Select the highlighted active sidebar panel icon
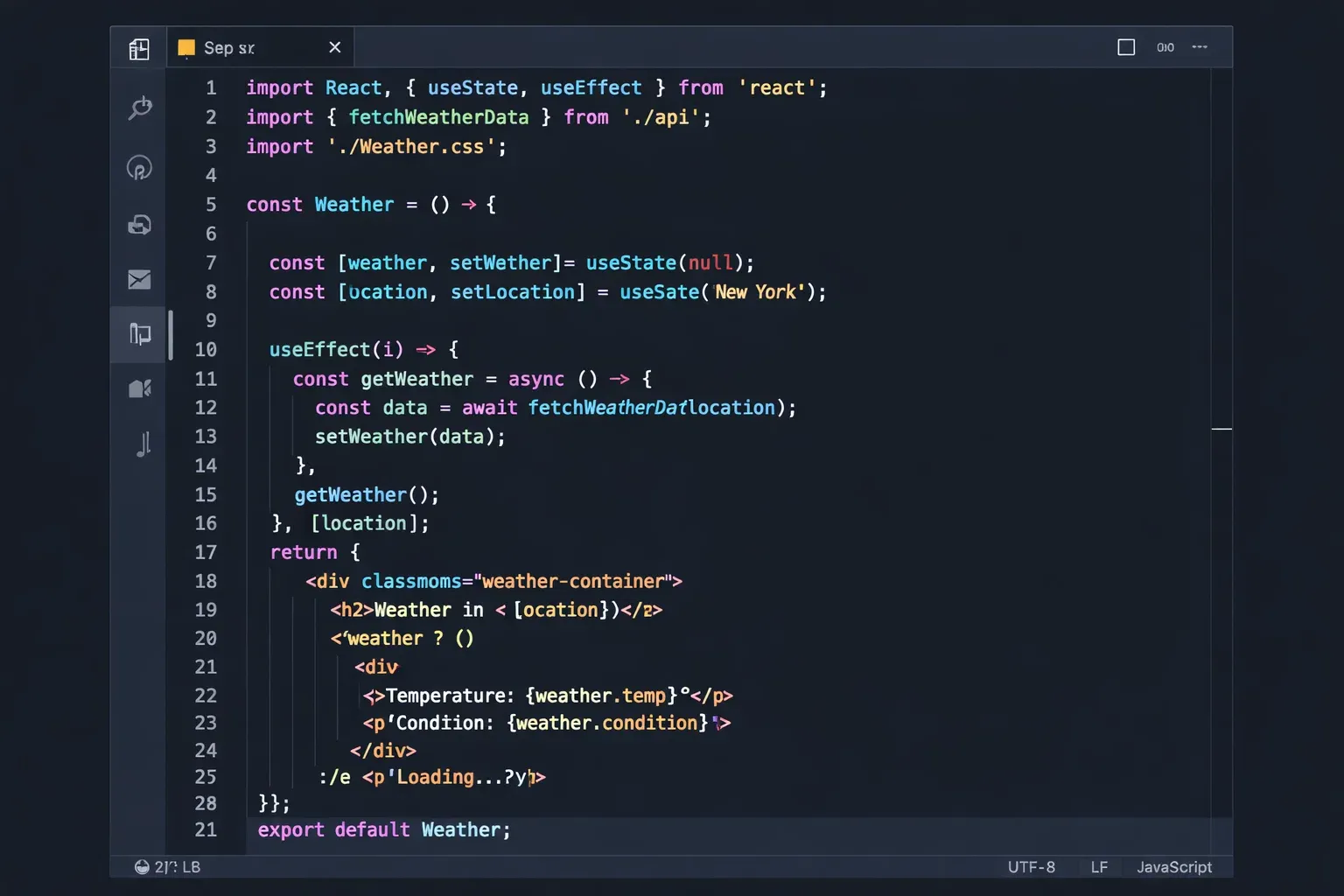The height and width of the screenshot is (896, 1344). [x=140, y=334]
